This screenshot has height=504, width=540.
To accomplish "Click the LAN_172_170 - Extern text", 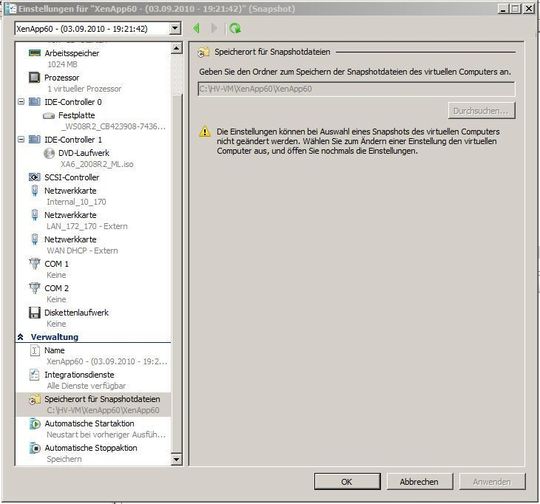I will (x=87, y=226).
